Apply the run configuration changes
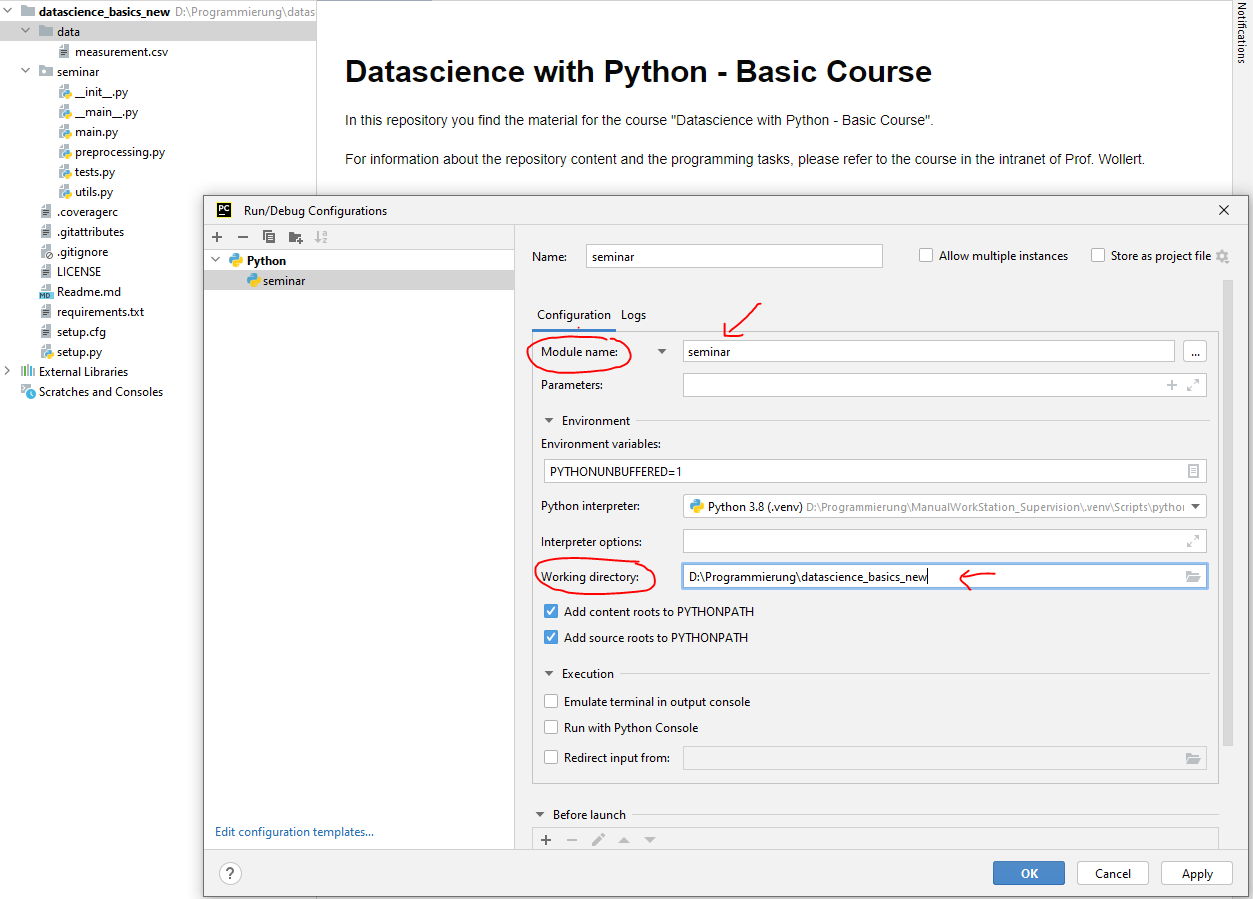 [x=1196, y=872]
